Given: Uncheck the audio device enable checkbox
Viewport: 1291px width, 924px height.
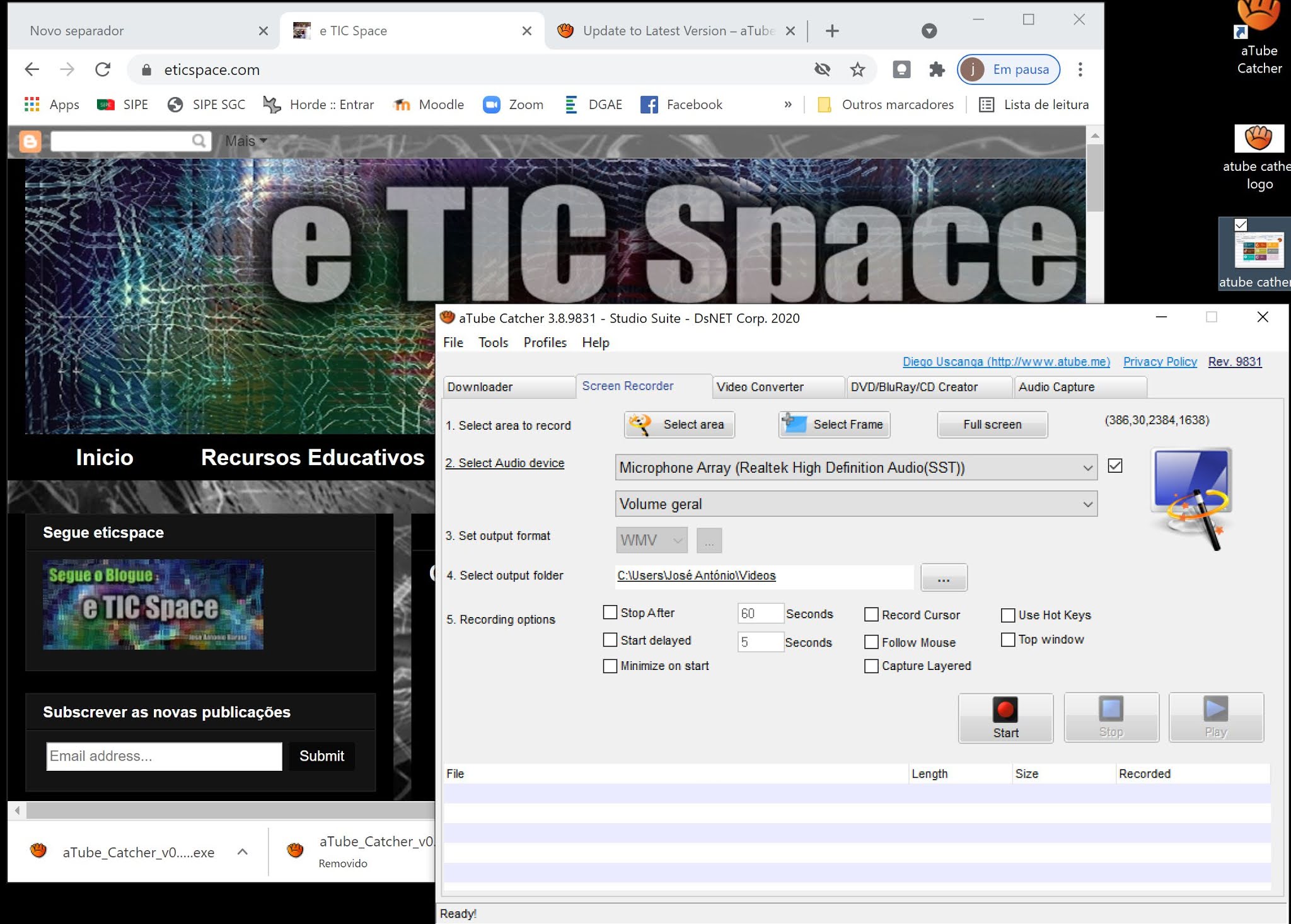Looking at the screenshot, I should (x=1115, y=466).
